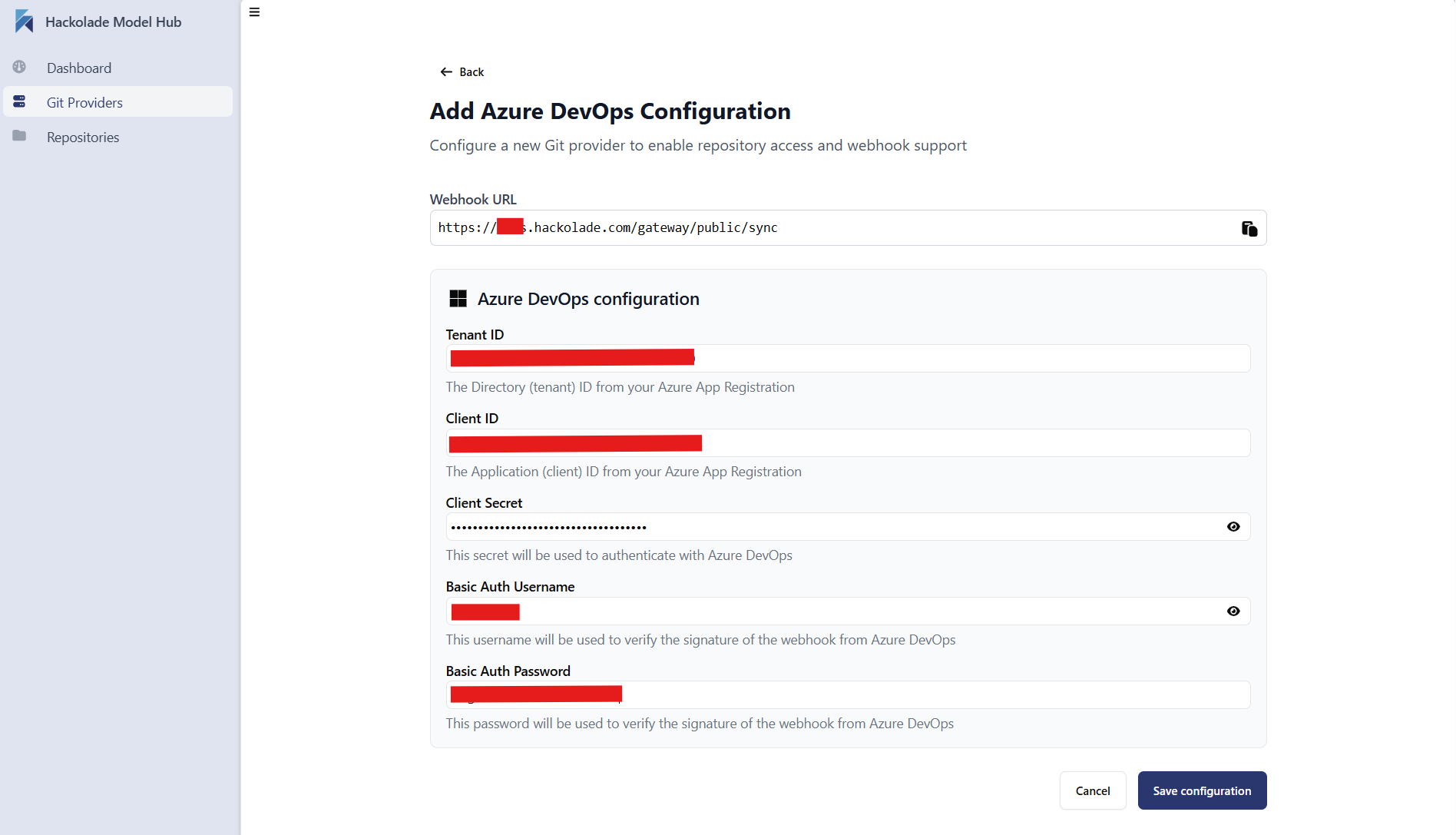The height and width of the screenshot is (835, 1456).
Task: Reveal the Client Secret with the eye toggle
Action: 1233,526
